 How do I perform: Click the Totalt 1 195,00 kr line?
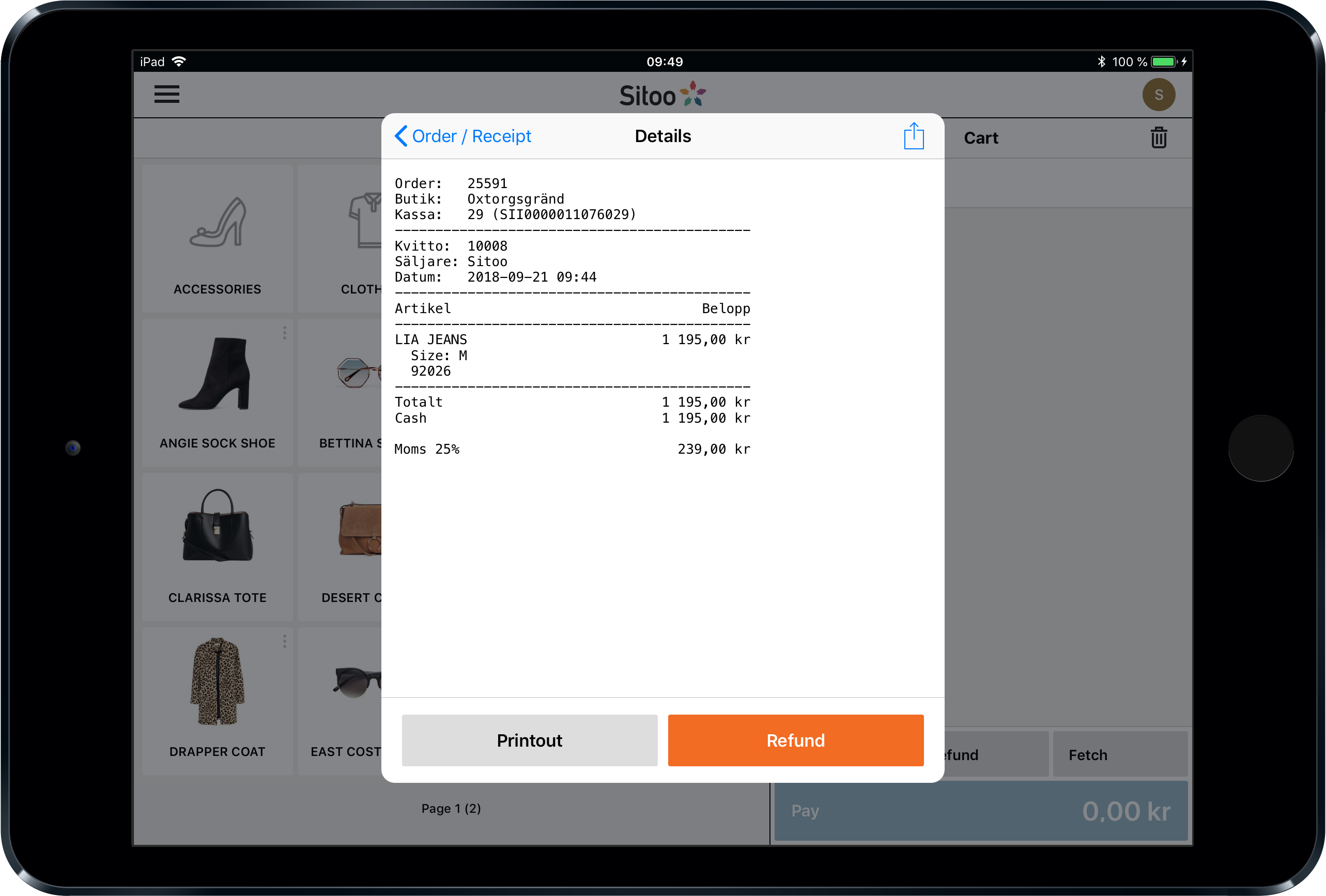[572, 402]
